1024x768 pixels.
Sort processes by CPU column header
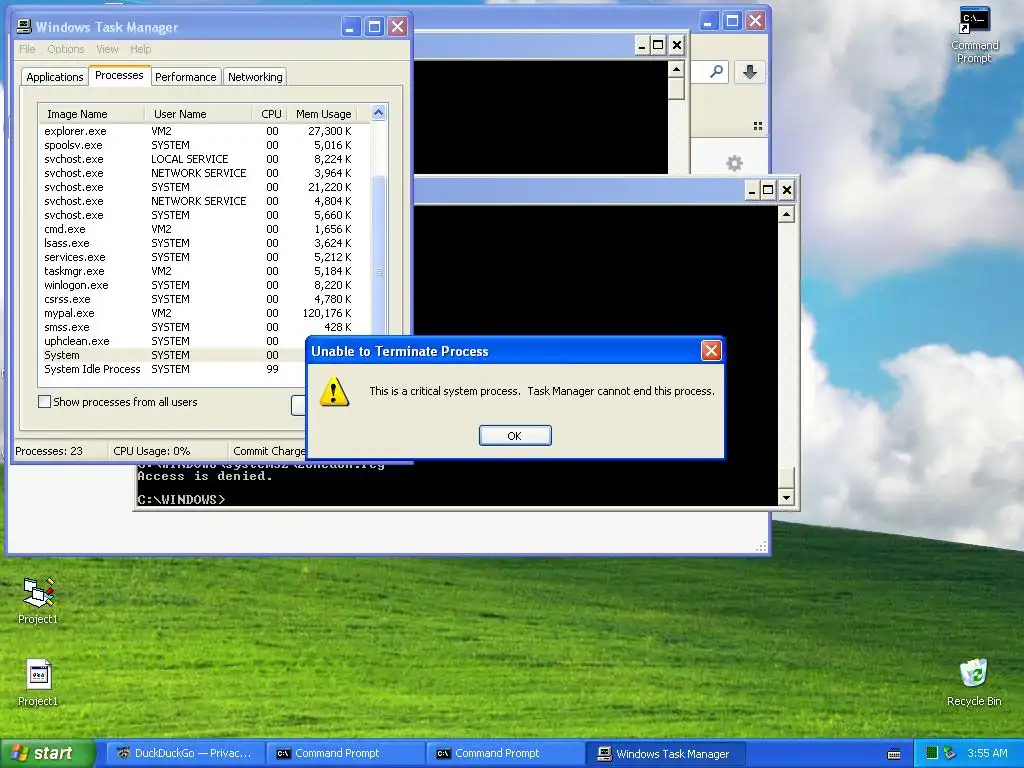tap(270, 114)
